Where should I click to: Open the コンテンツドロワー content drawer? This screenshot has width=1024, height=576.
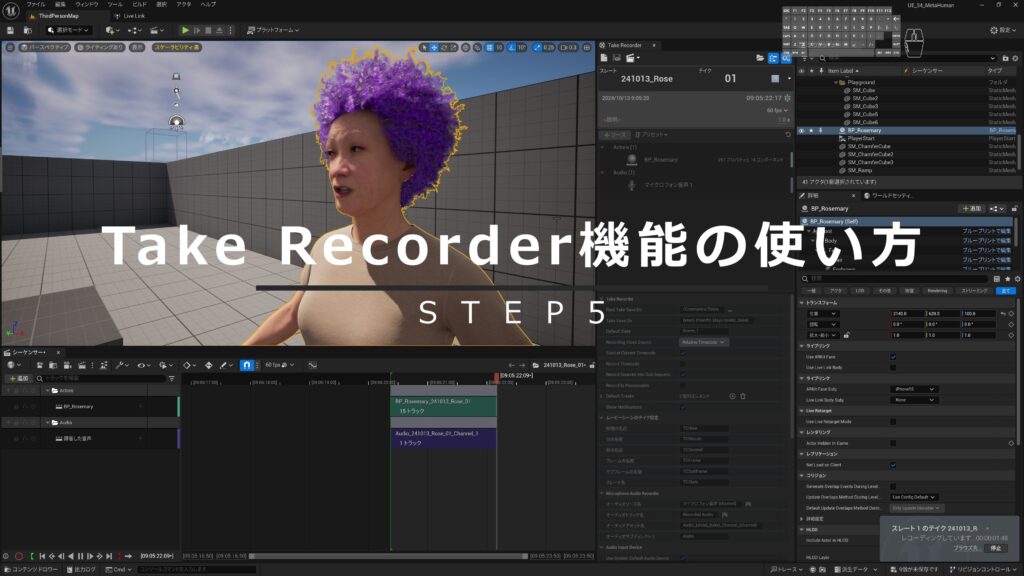pos(31,569)
